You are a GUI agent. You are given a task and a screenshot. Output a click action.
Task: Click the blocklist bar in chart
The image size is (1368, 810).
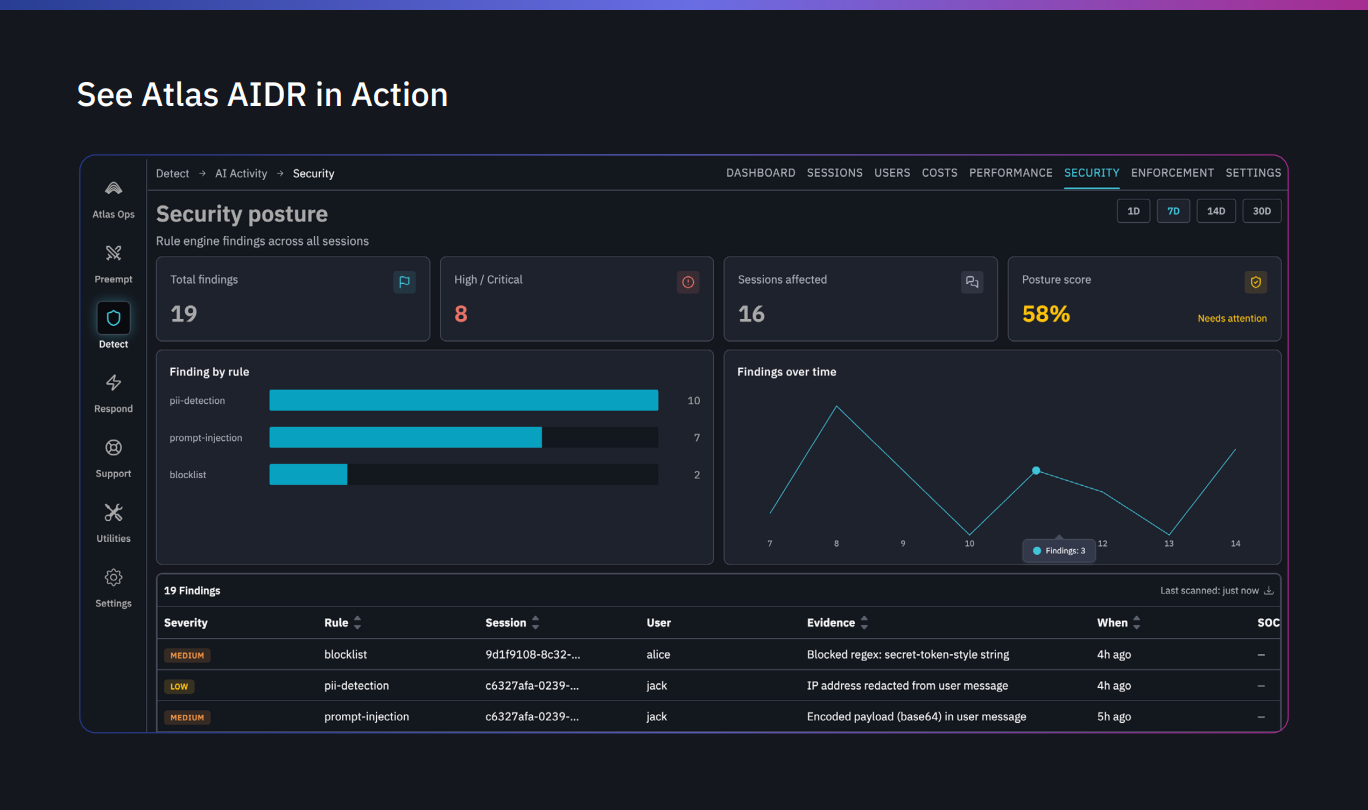pyautogui.click(x=308, y=474)
